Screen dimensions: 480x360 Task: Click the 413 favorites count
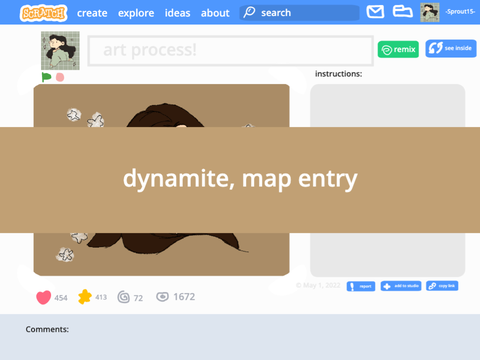101,297
